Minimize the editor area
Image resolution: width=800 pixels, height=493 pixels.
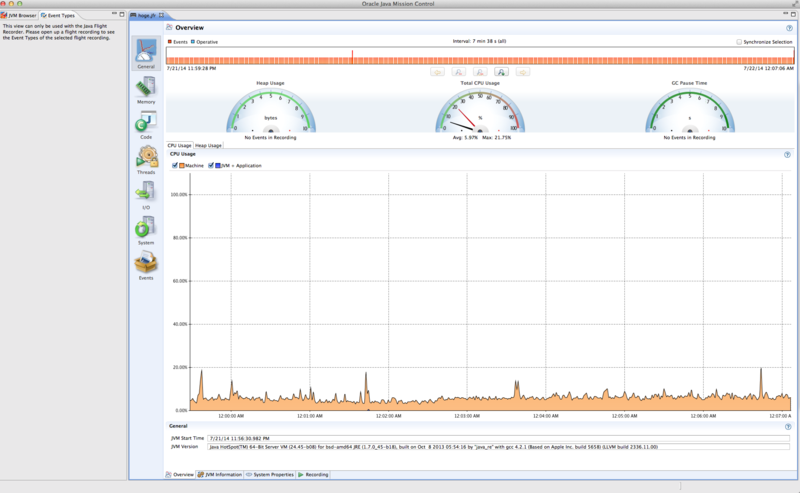(786, 14)
